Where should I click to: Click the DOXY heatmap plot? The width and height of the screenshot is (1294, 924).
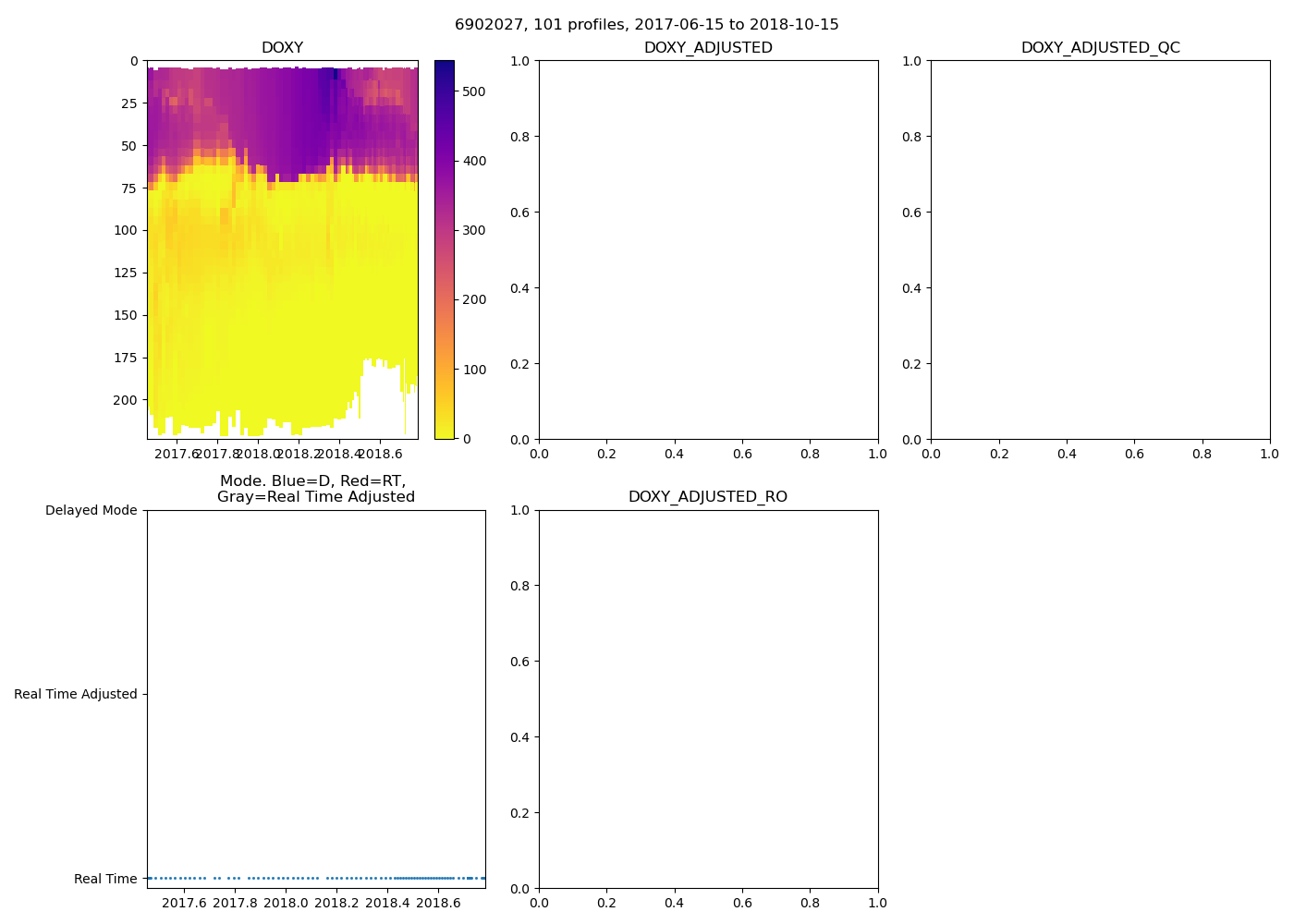click(x=282, y=249)
